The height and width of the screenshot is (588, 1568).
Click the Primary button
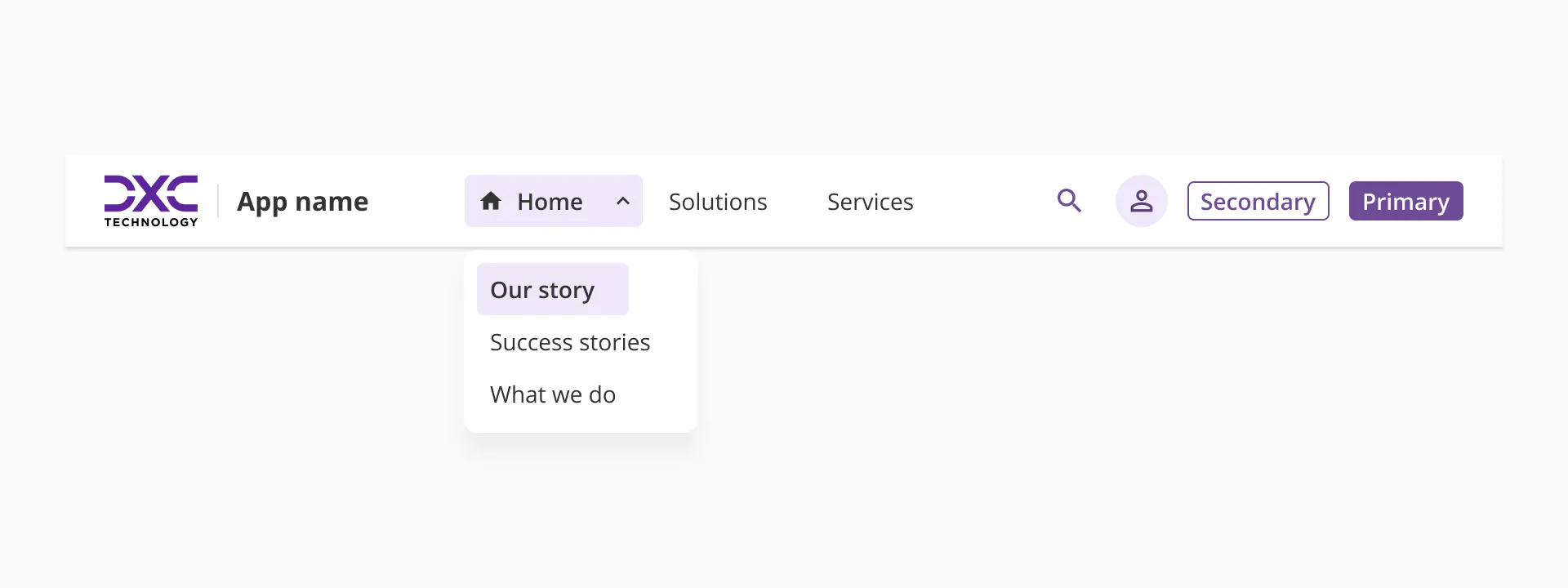1405,201
